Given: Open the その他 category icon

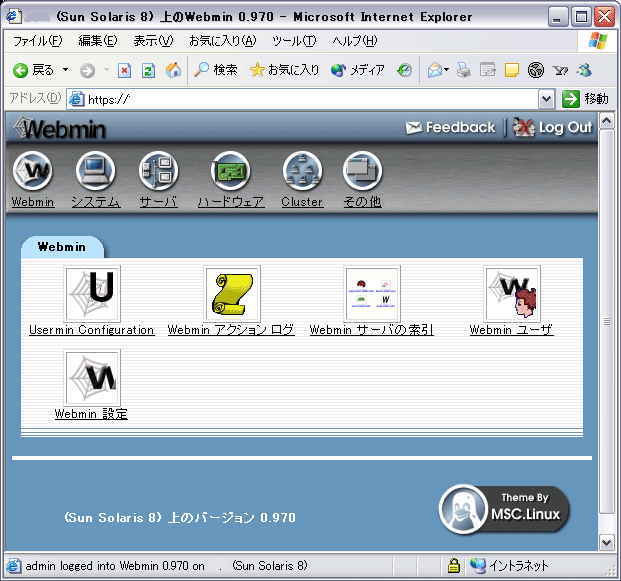Looking at the screenshot, I should (362, 171).
